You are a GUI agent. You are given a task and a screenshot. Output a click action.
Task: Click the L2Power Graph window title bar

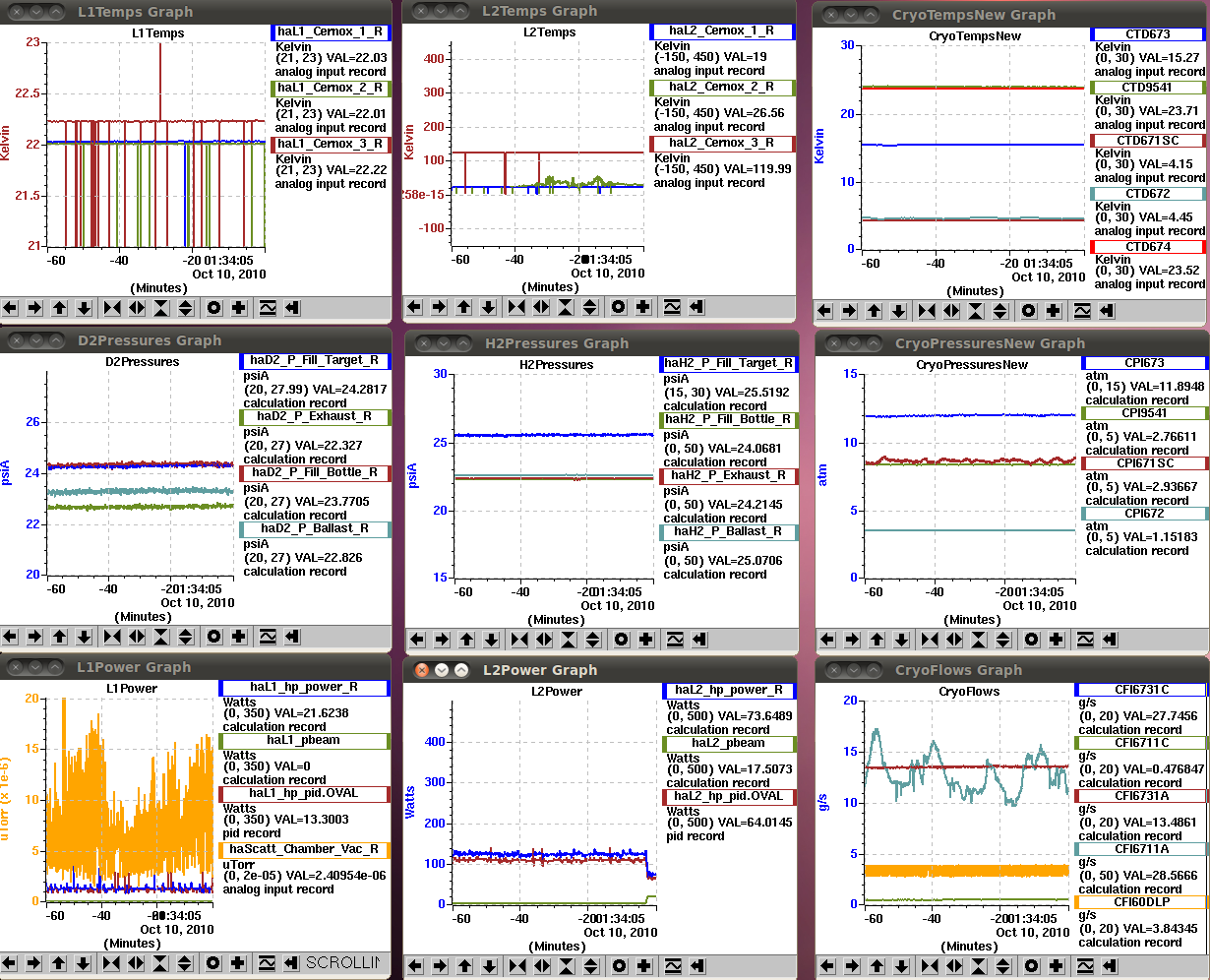point(600,669)
